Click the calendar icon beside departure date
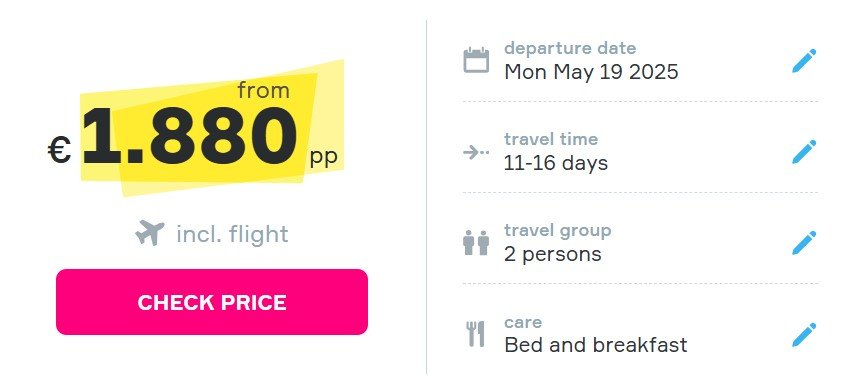852x387 pixels. coord(476,60)
